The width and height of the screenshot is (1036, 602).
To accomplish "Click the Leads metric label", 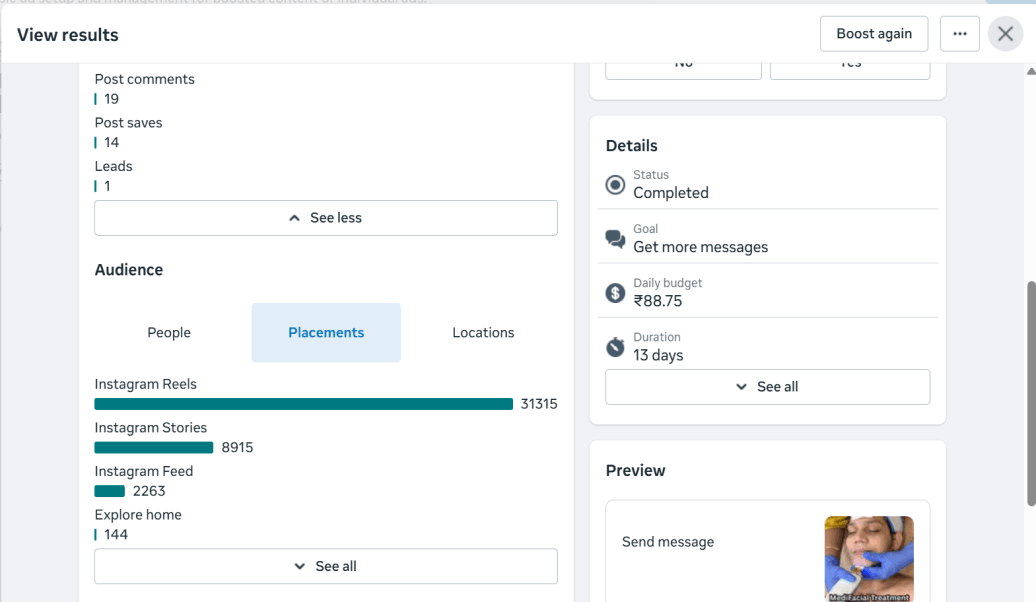I will (114, 167).
